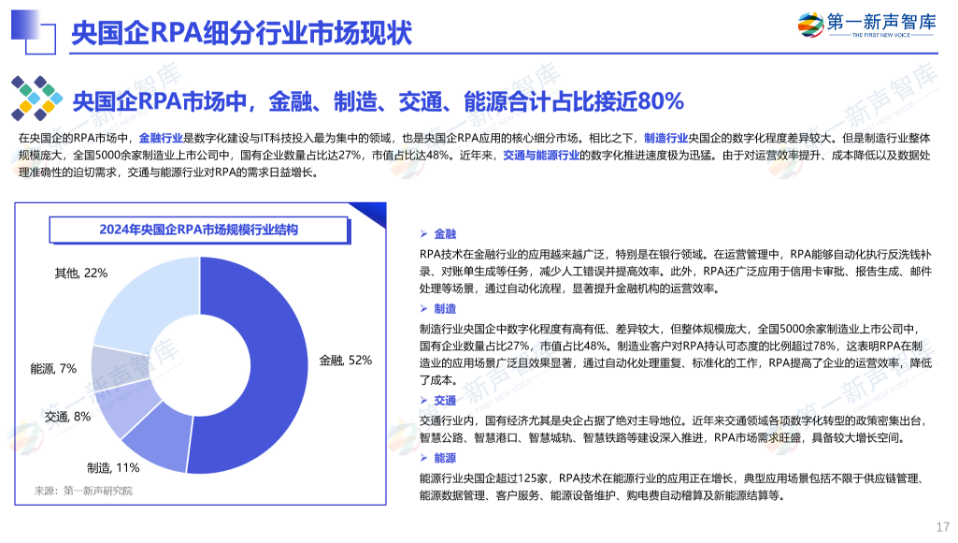Image resolution: width=958 pixels, height=543 pixels.
Task: Click the 交通 section heading
Action: point(445,400)
